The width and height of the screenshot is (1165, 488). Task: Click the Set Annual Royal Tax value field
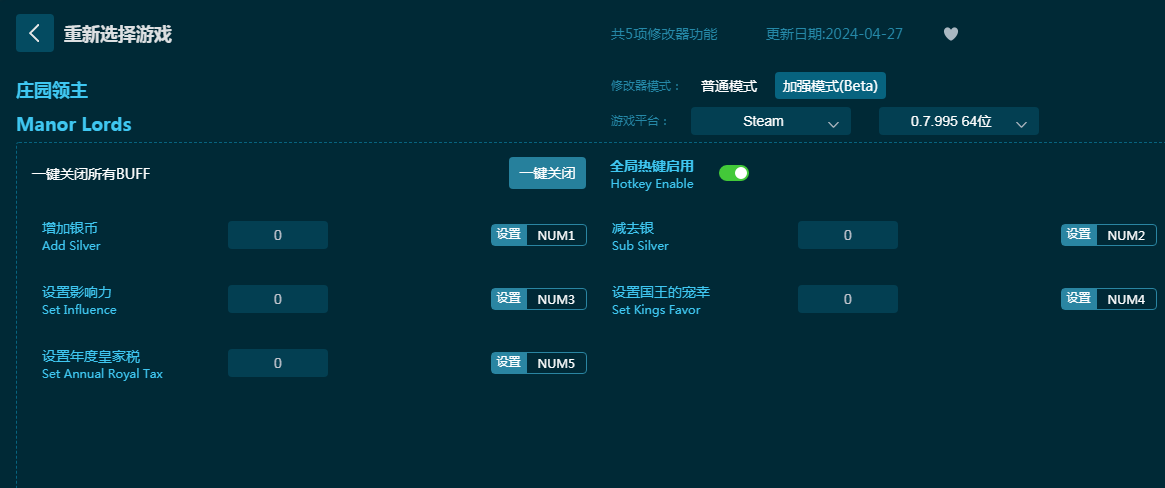pos(278,363)
